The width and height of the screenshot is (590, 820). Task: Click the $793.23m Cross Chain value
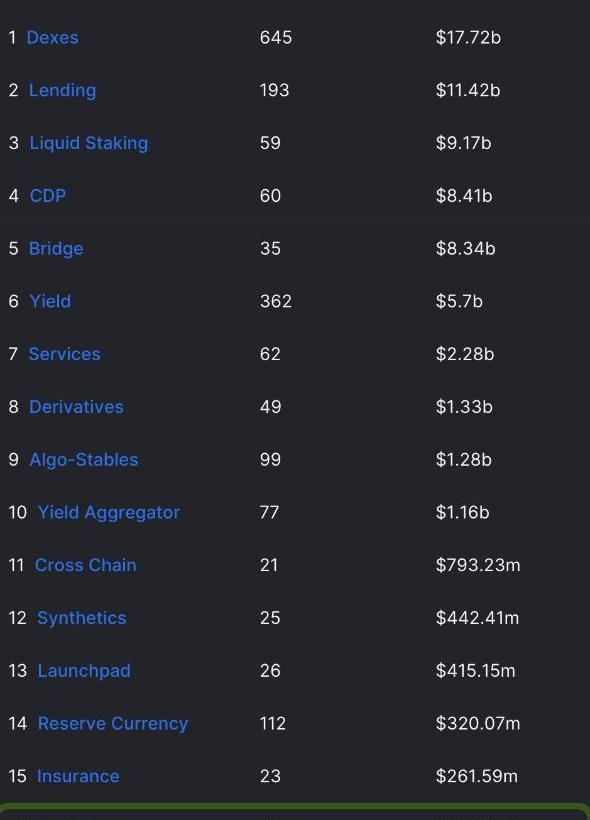coord(478,565)
